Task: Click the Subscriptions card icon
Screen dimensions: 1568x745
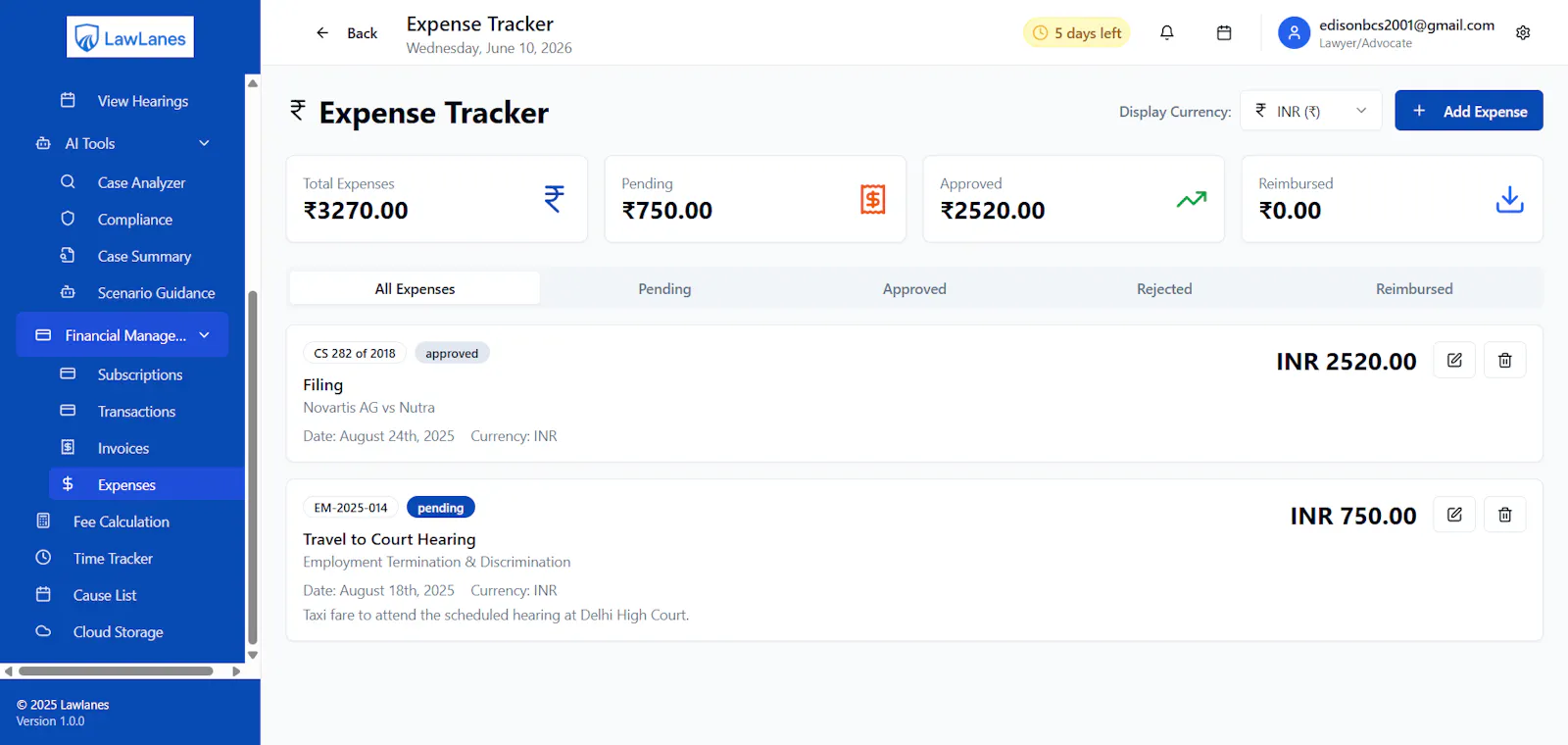Action: 68,373
